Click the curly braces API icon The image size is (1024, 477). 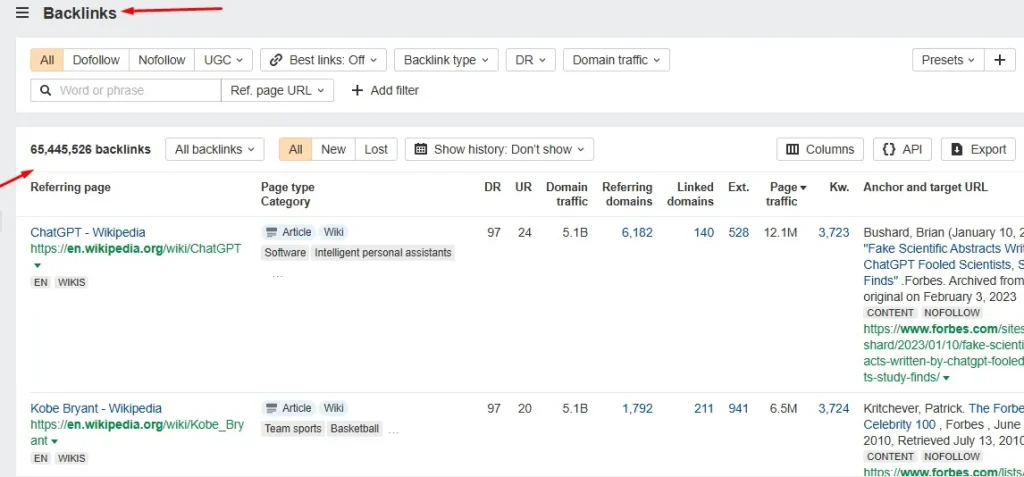888,149
